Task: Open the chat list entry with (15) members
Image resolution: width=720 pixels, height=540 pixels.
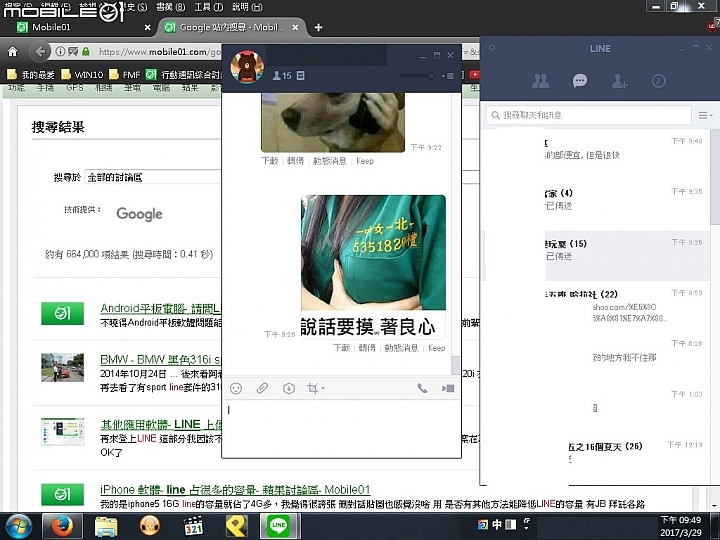Action: [x=597, y=256]
